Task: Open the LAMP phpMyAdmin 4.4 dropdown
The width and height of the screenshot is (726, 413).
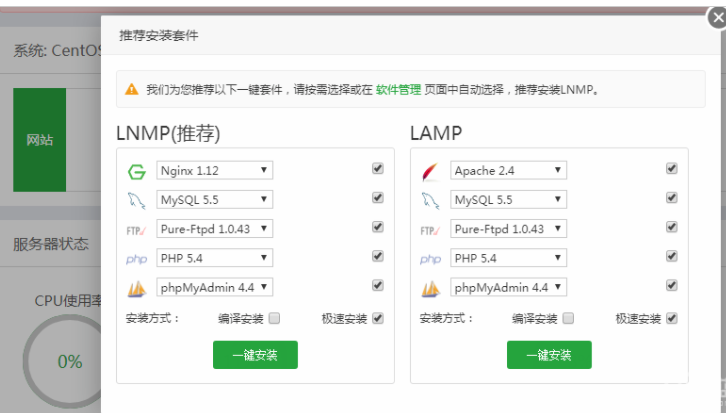Action: tap(508, 287)
